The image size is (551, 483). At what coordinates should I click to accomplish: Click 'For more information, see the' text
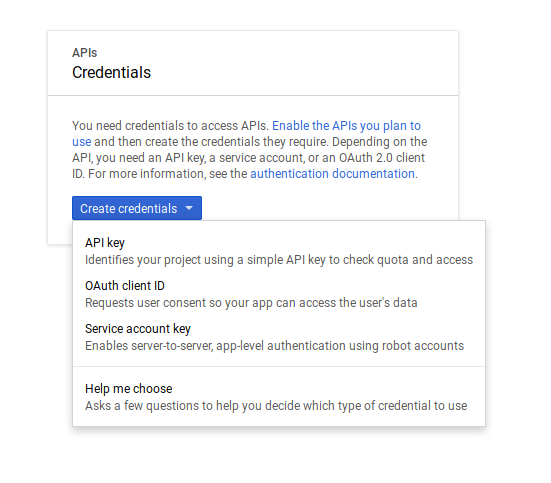click(168, 174)
